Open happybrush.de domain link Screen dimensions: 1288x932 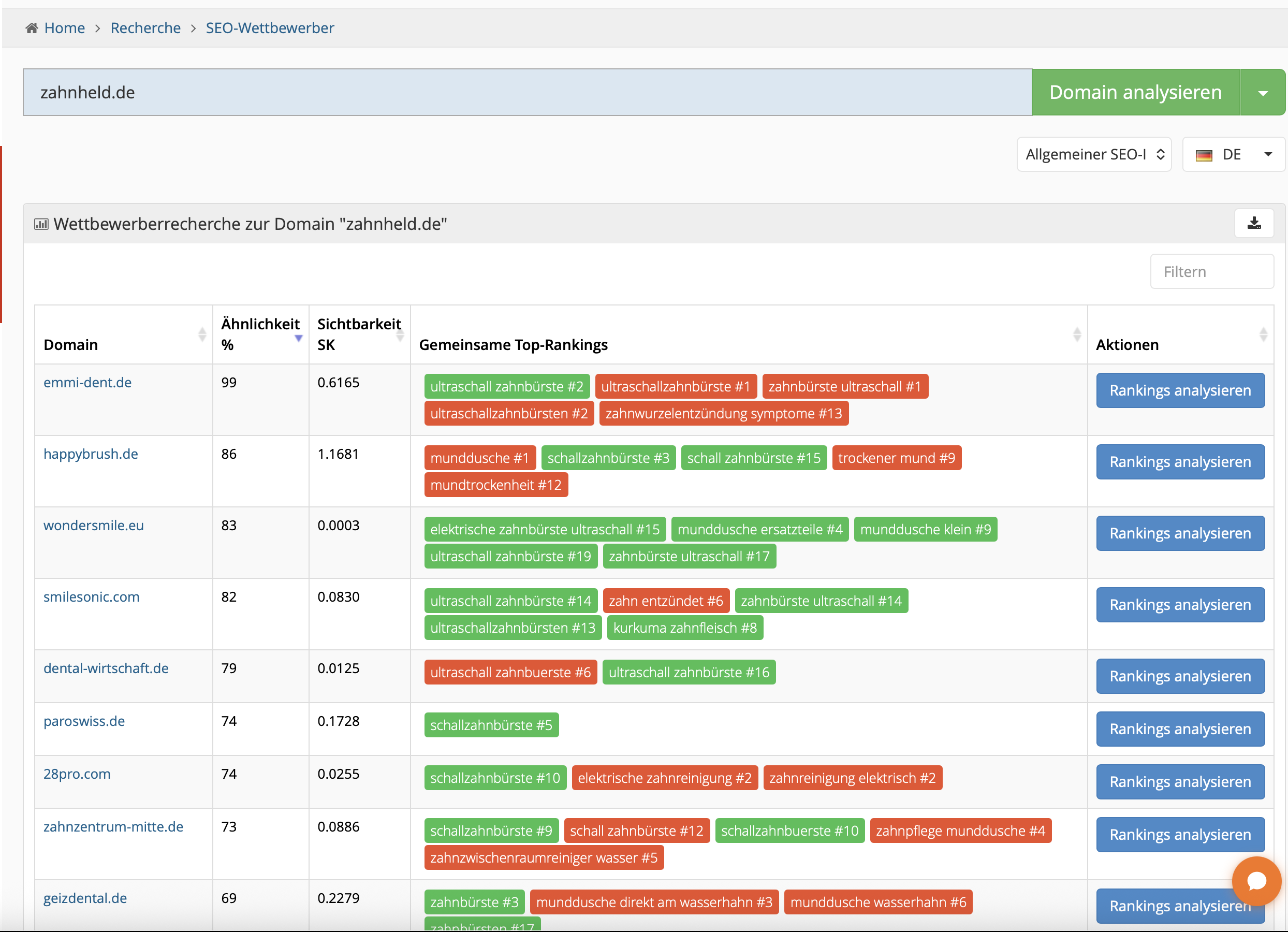pyautogui.click(x=91, y=454)
